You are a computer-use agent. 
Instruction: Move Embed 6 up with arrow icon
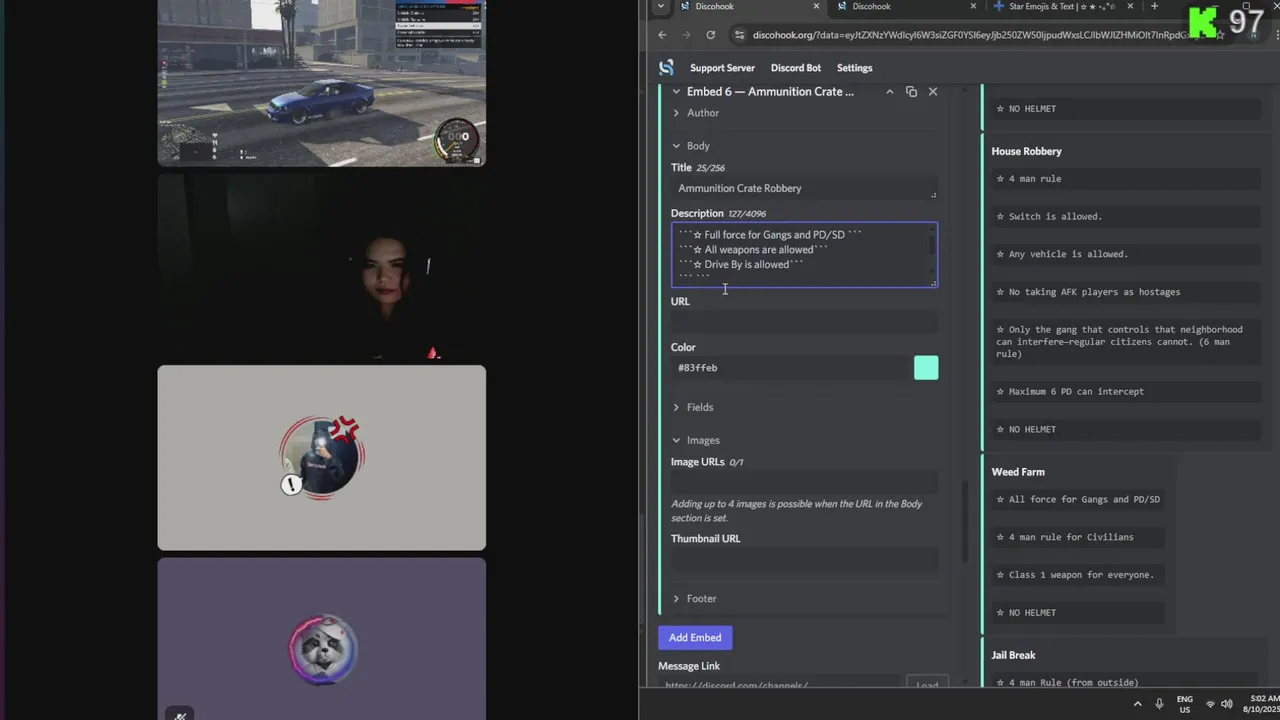889,92
